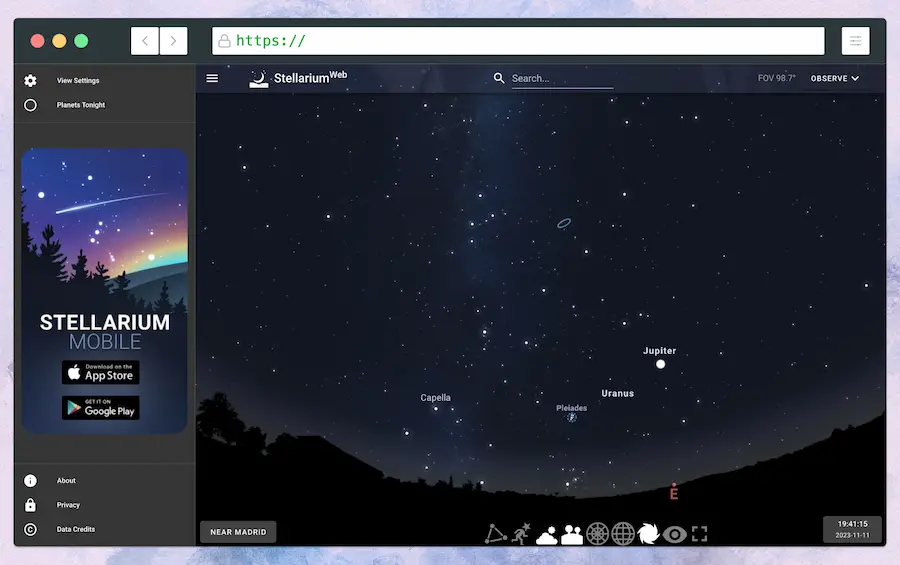Download on the App Store button
This screenshot has width=900, height=565.
(x=101, y=373)
